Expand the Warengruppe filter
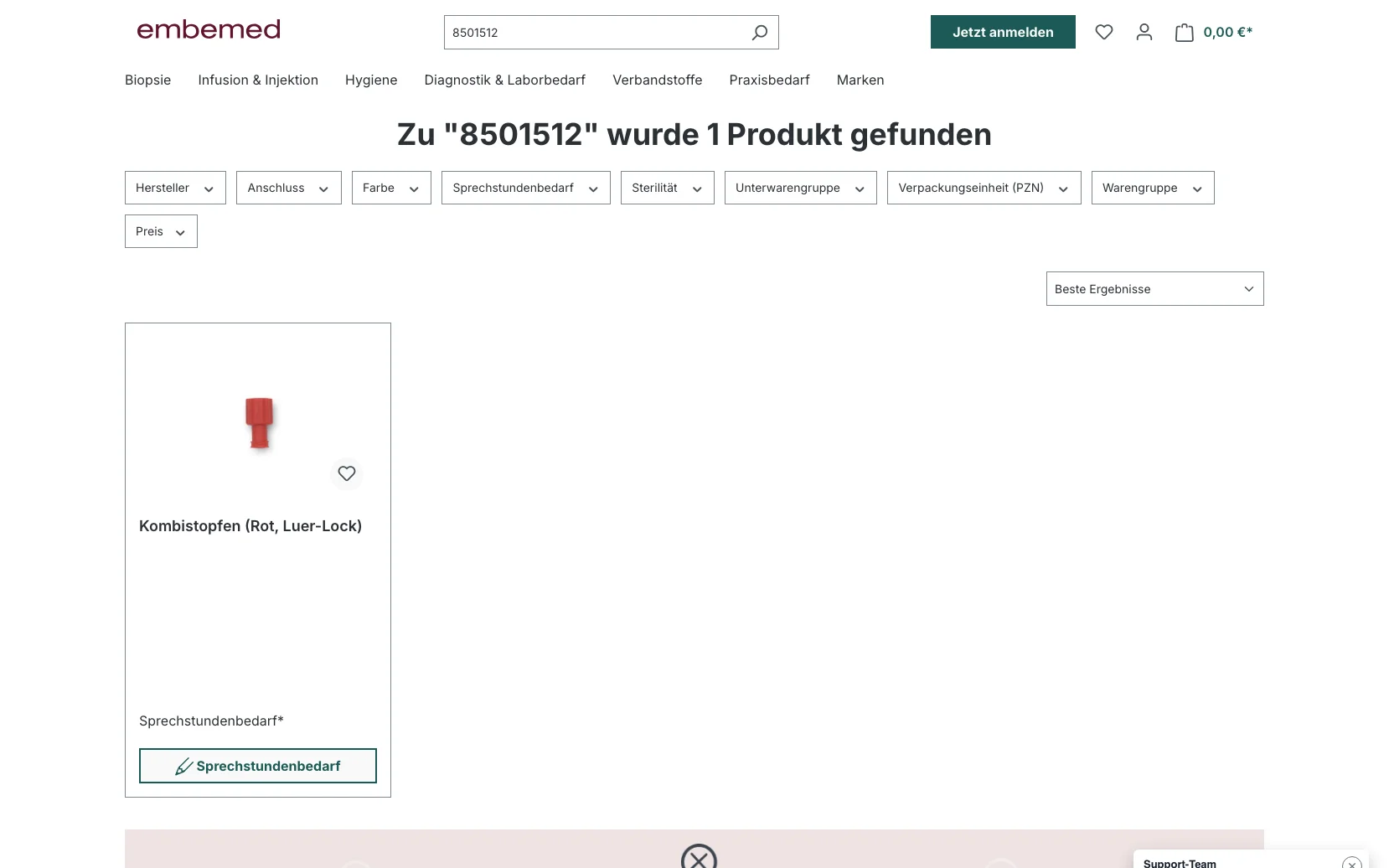 point(1153,188)
